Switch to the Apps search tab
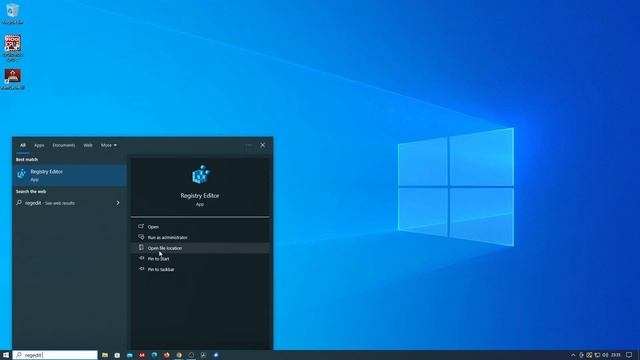This screenshot has height=360, width=640. [x=39, y=145]
